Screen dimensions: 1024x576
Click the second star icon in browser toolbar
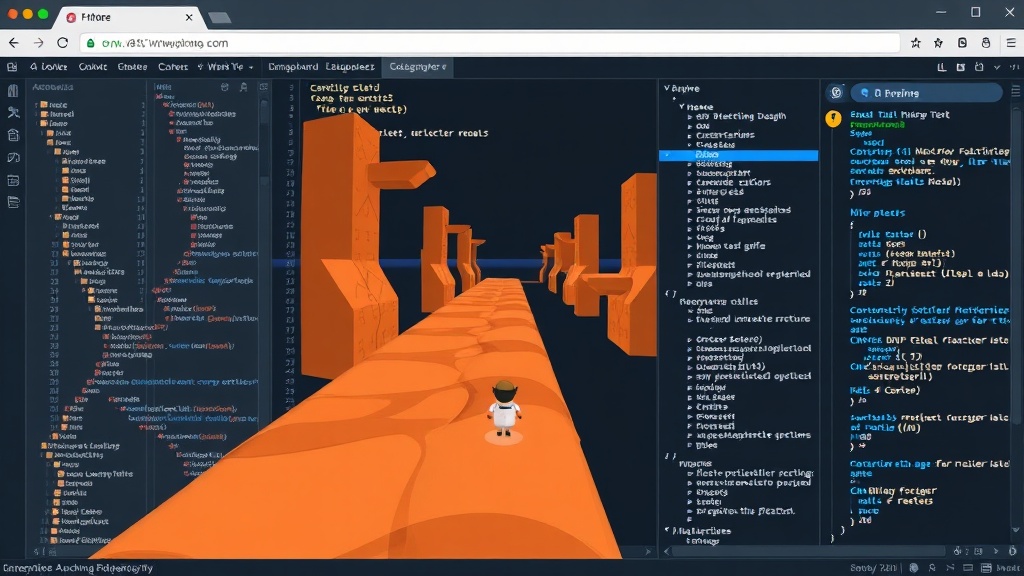click(938, 43)
